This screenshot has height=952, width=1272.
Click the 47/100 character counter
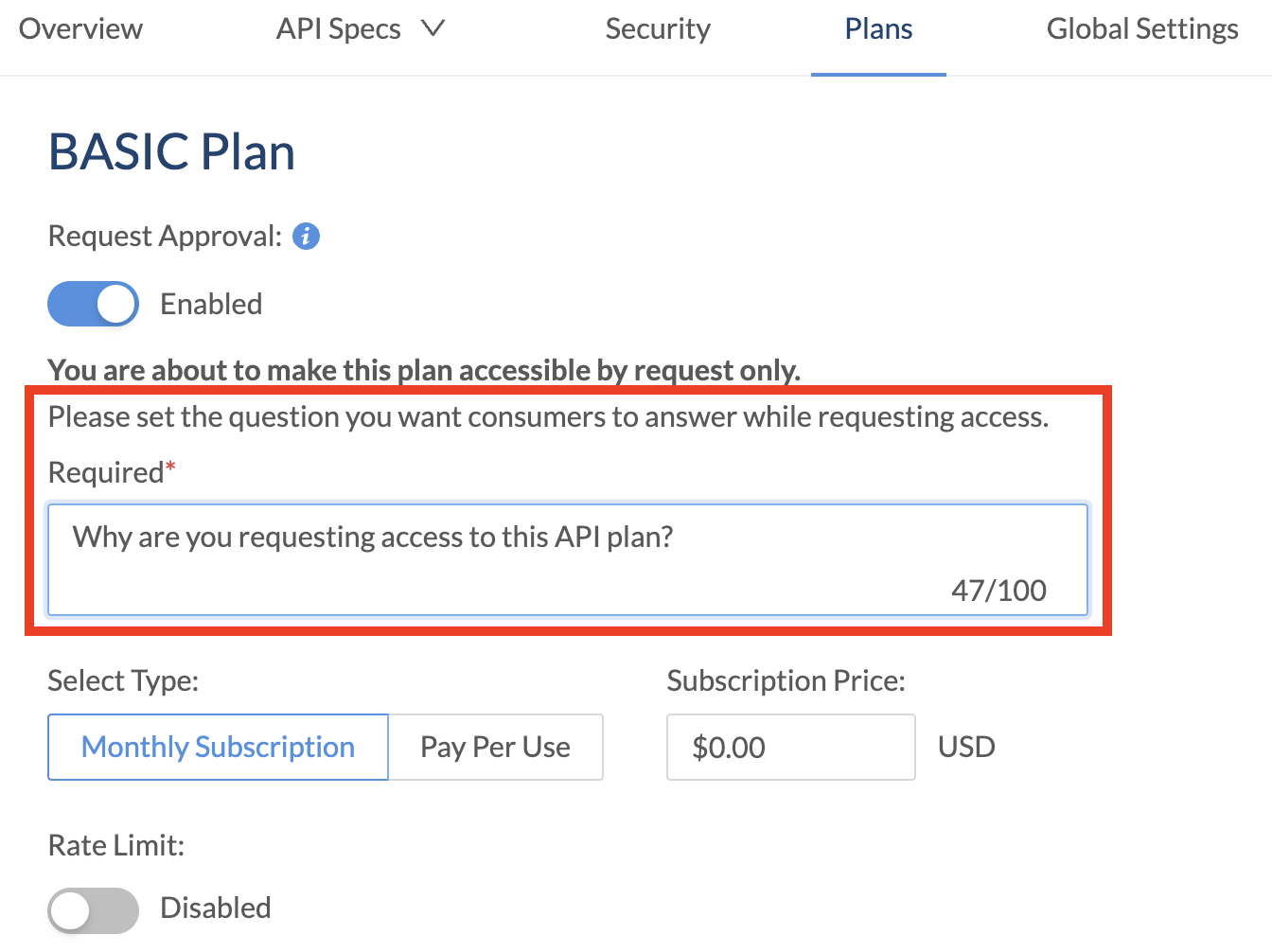pyautogui.click(x=998, y=591)
